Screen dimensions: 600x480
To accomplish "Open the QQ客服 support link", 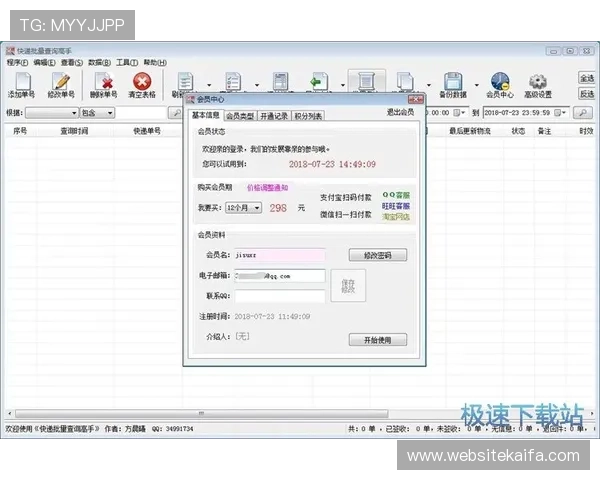I will point(396,195).
